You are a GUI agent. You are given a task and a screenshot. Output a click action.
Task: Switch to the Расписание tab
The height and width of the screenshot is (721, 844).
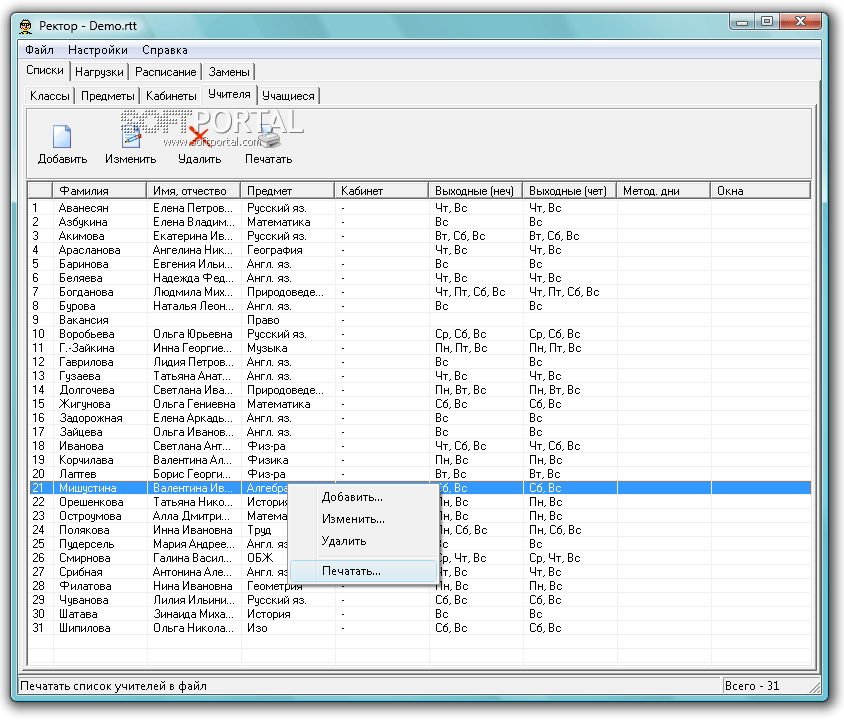click(x=166, y=72)
